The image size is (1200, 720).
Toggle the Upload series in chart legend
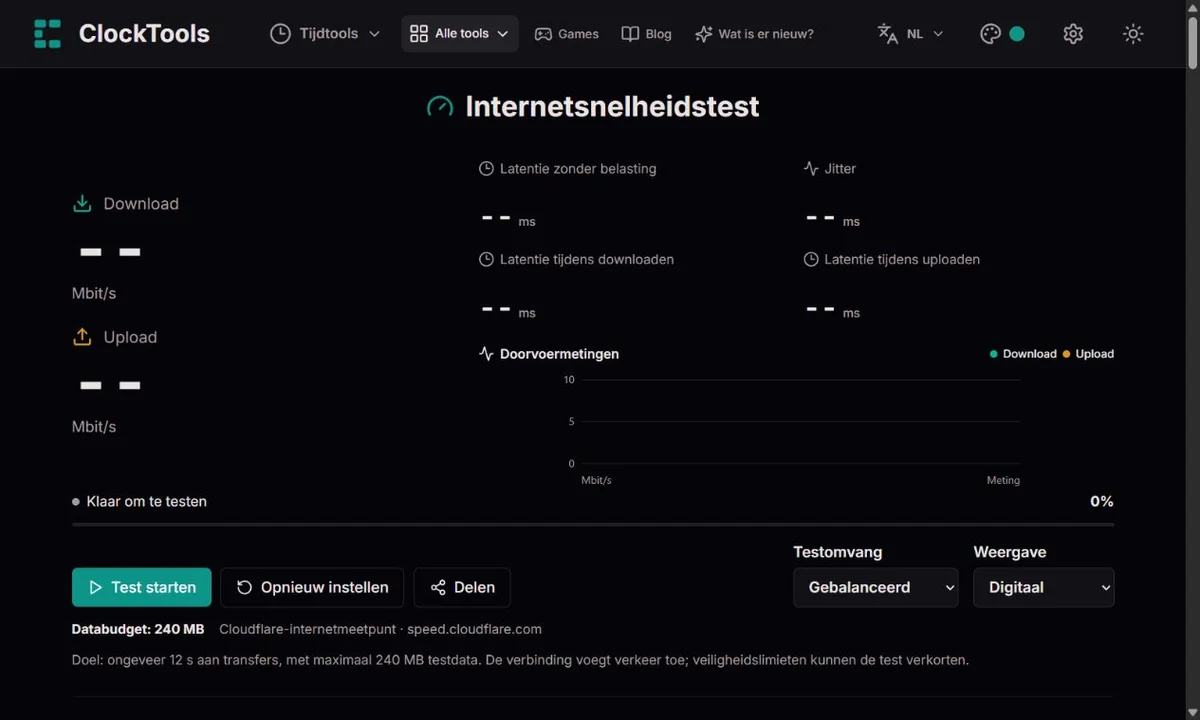pyautogui.click(x=1088, y=354)
